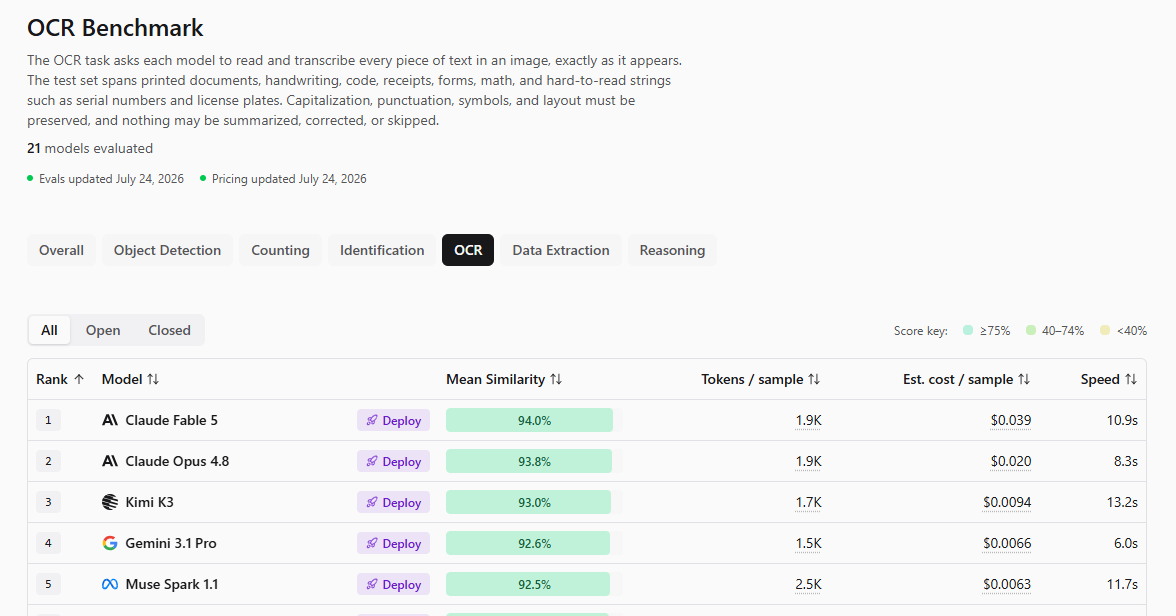
Task: Click the rank 1 badge
Action: (48, 420)
